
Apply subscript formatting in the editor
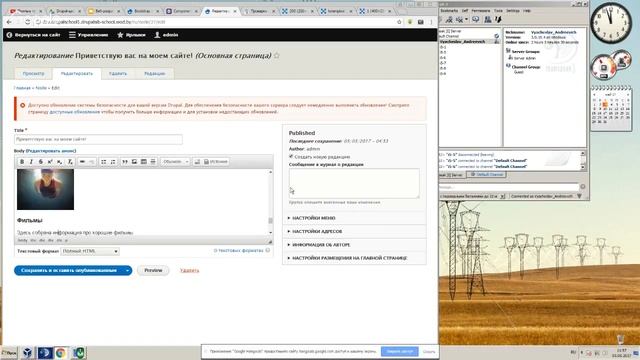[x=60, y=162]
